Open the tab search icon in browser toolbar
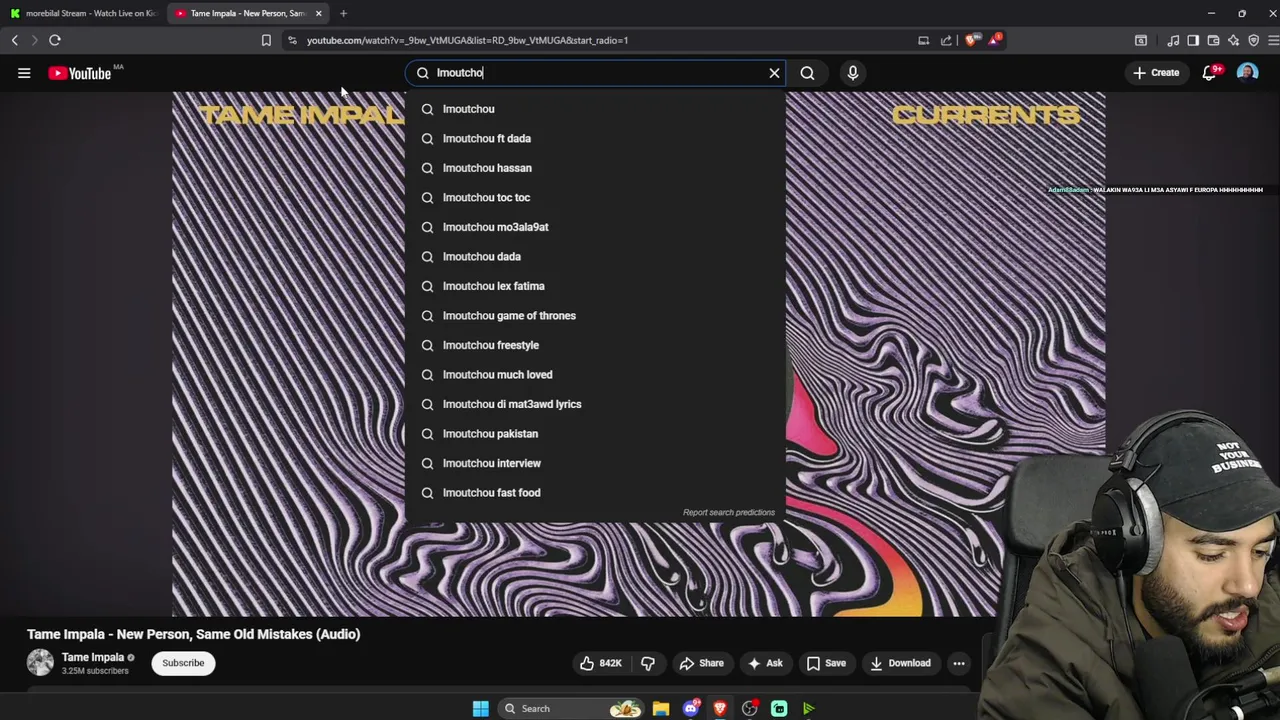Screen dimensions: 1280x720 point(1141,40)
